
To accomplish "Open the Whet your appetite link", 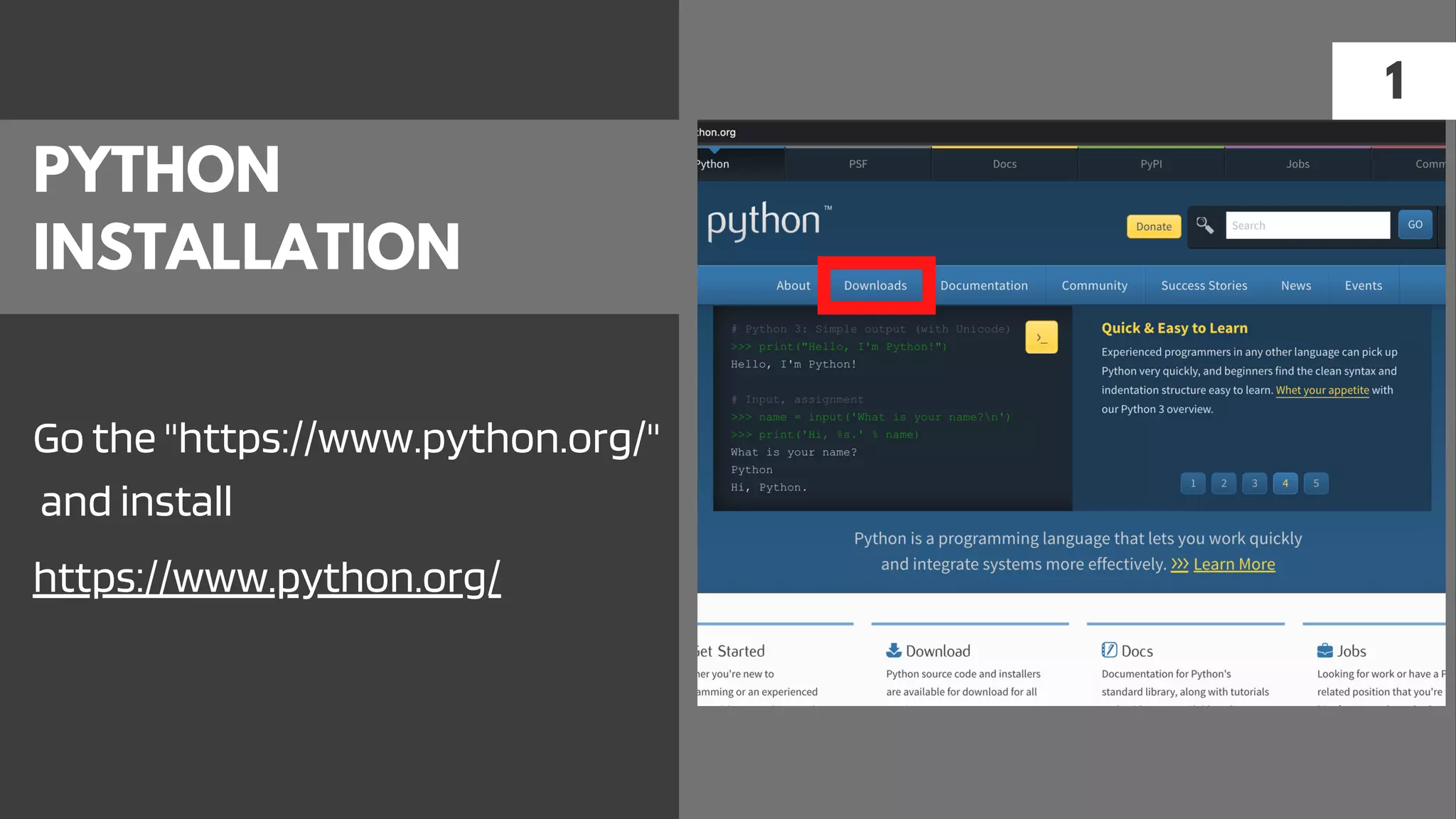I will click(x=1322, y=390).
